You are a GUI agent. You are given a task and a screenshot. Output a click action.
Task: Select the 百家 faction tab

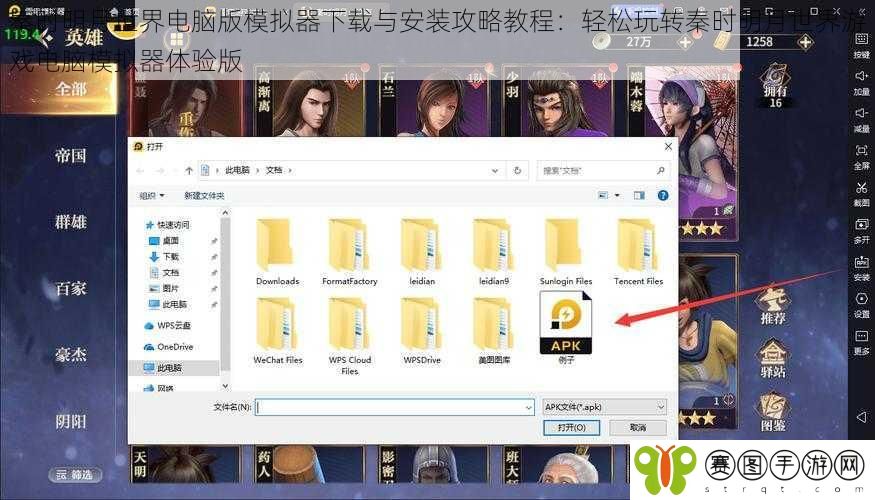click(71, 288)
